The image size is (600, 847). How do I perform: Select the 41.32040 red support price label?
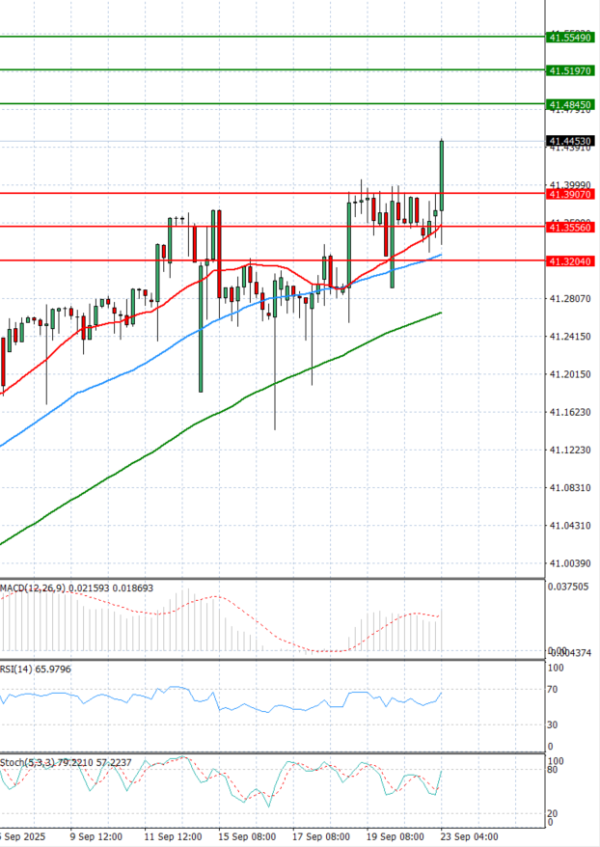point(570,261)
